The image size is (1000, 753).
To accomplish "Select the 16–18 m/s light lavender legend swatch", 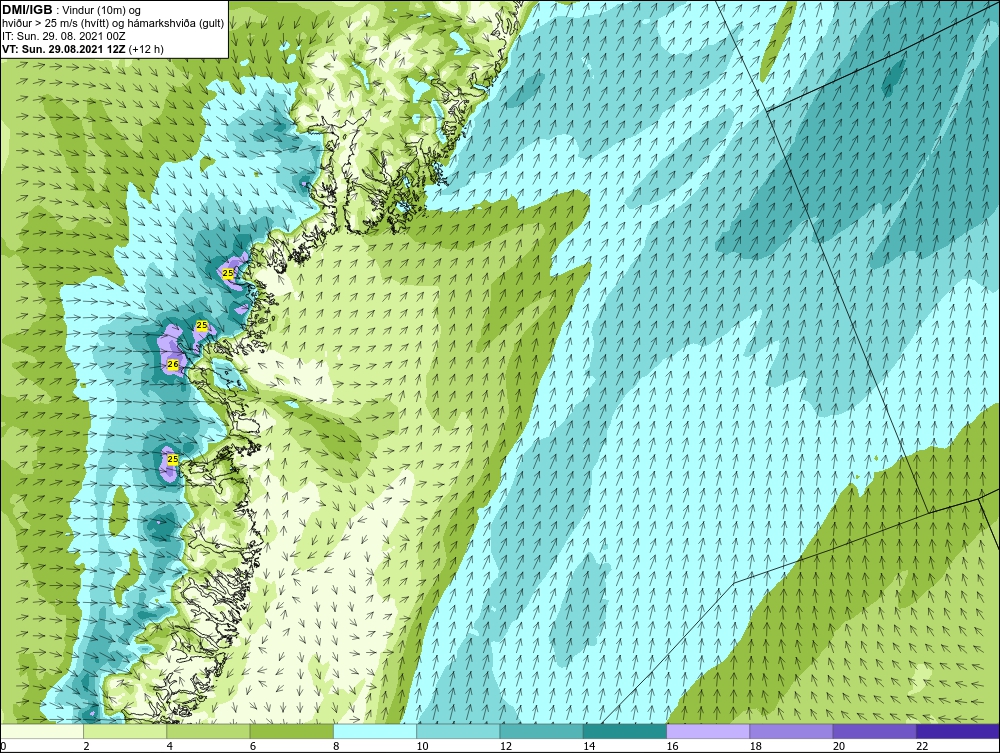I will point(708,731).
